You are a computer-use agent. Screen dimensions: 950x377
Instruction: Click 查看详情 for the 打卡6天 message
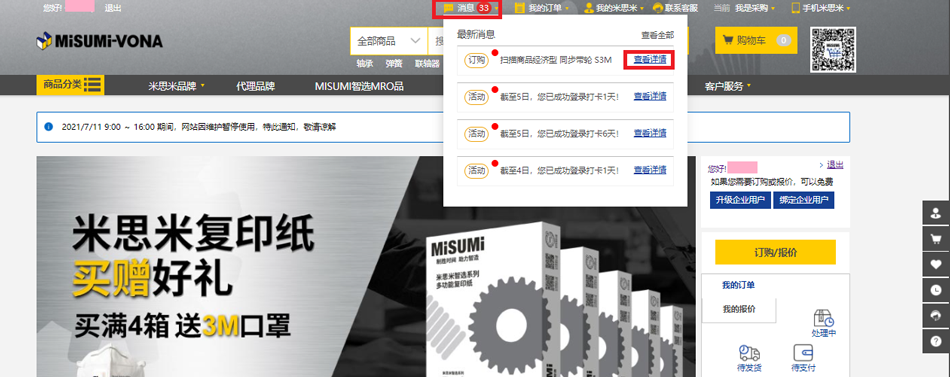point(650,133)
